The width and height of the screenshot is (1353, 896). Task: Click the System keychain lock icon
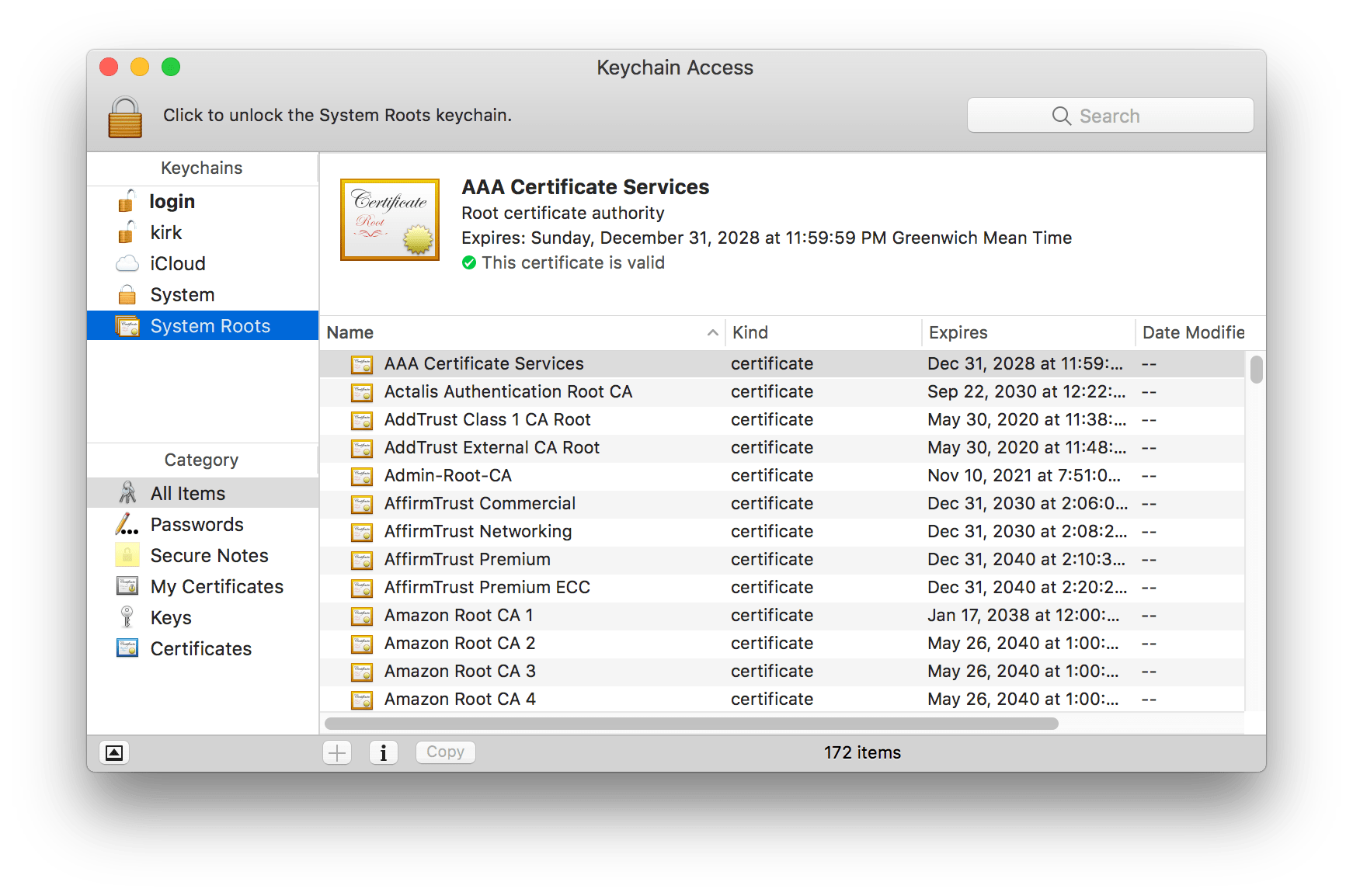(x=127, y=295)
